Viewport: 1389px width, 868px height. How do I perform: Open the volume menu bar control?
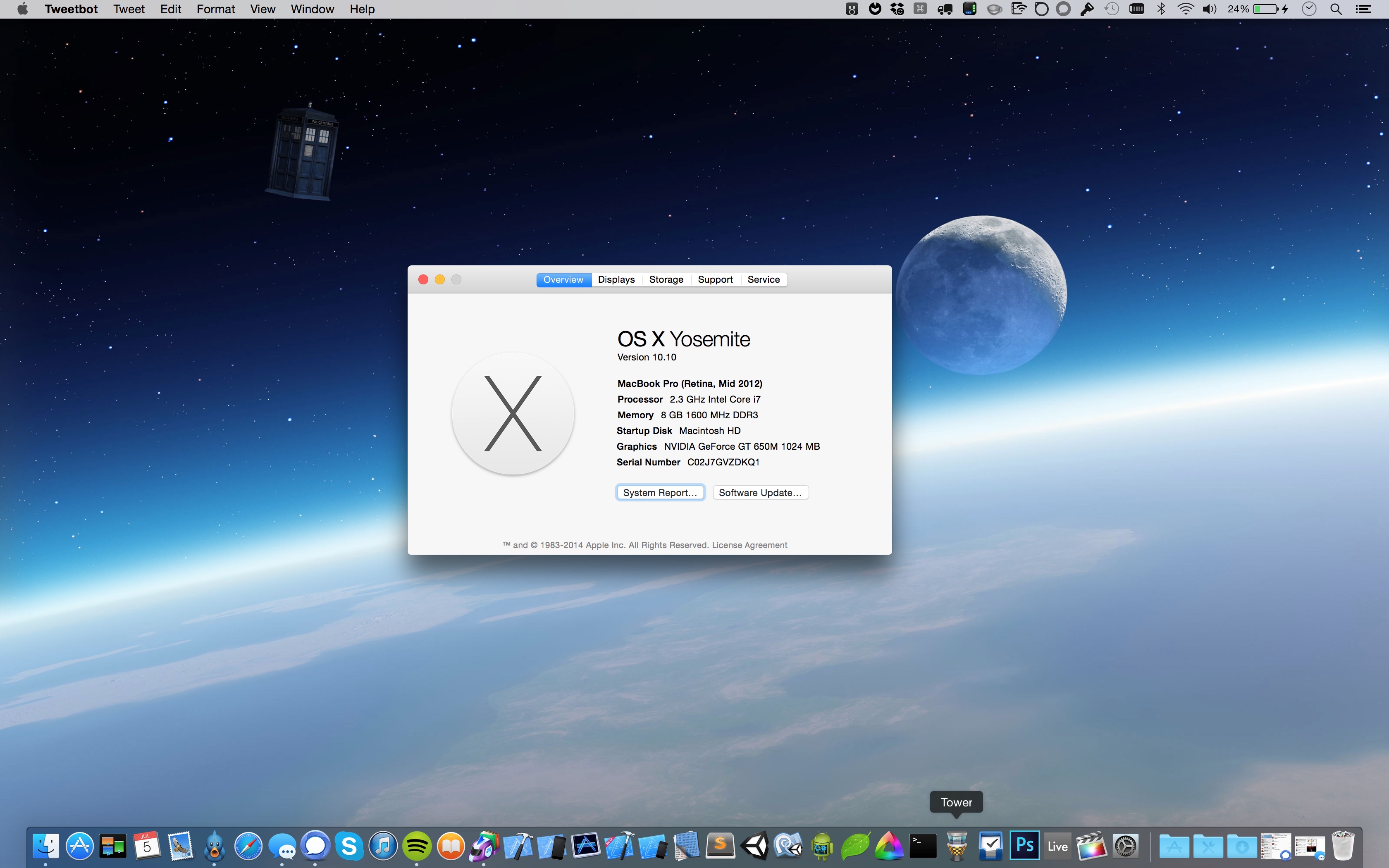1209,9
